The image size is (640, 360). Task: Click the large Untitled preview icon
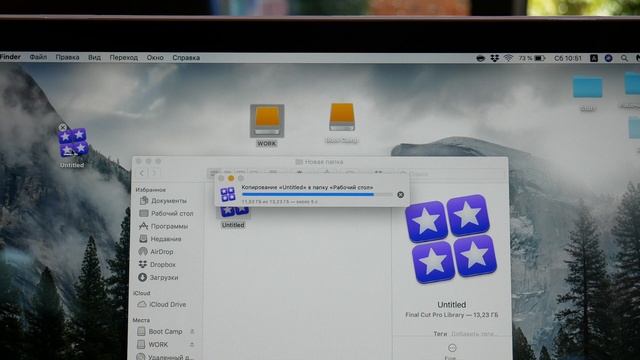[x=451, y=238]
